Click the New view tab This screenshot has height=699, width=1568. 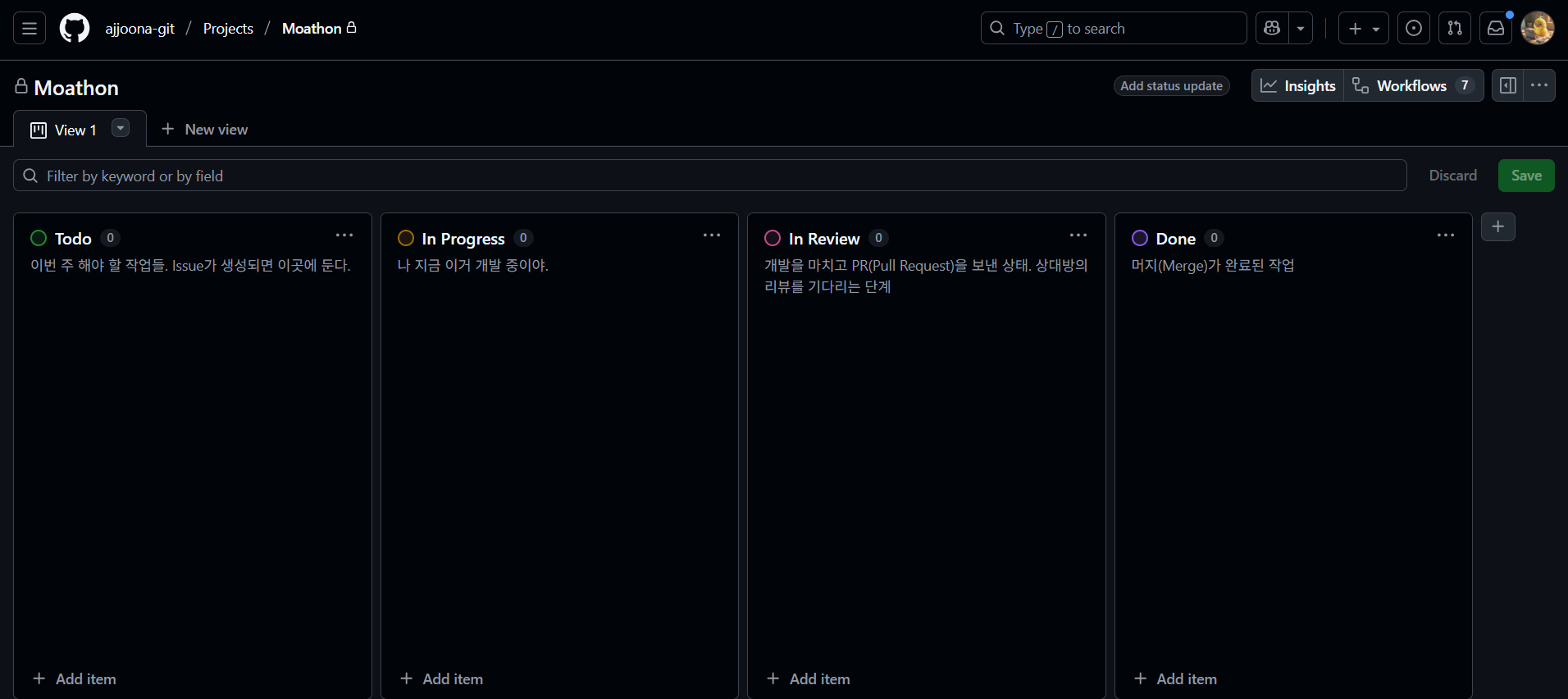pos(205,130)
